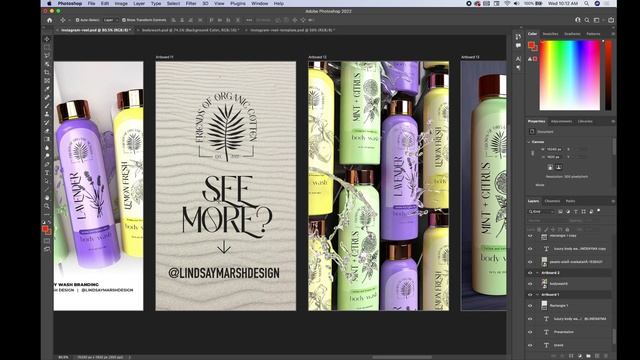Filter layers by type layers icon
640x360 pixels.
(x=576, y=212)
